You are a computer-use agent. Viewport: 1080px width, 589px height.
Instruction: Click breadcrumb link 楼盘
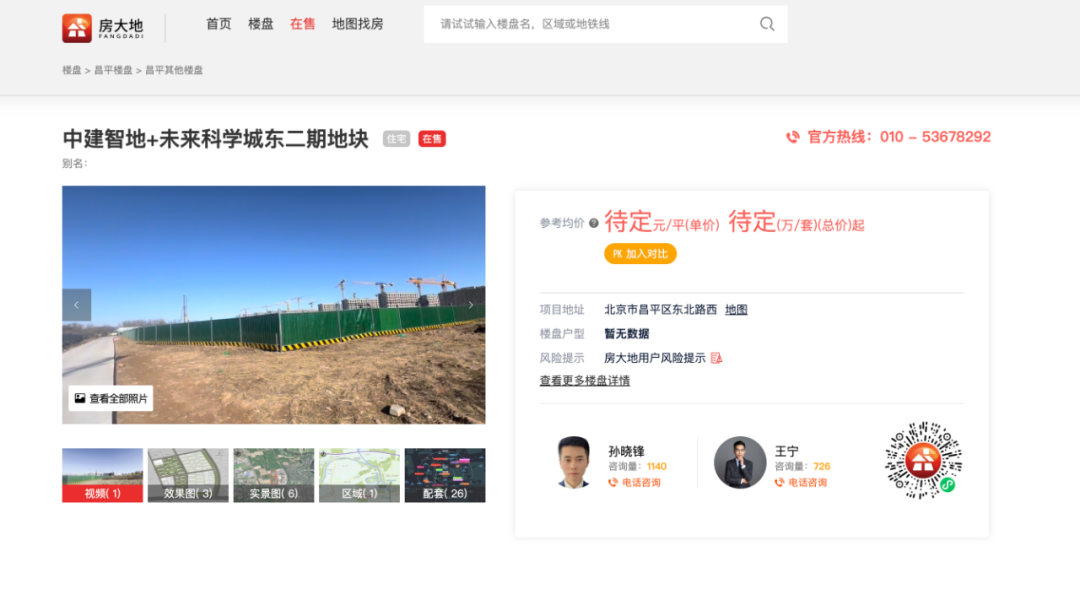72,70
